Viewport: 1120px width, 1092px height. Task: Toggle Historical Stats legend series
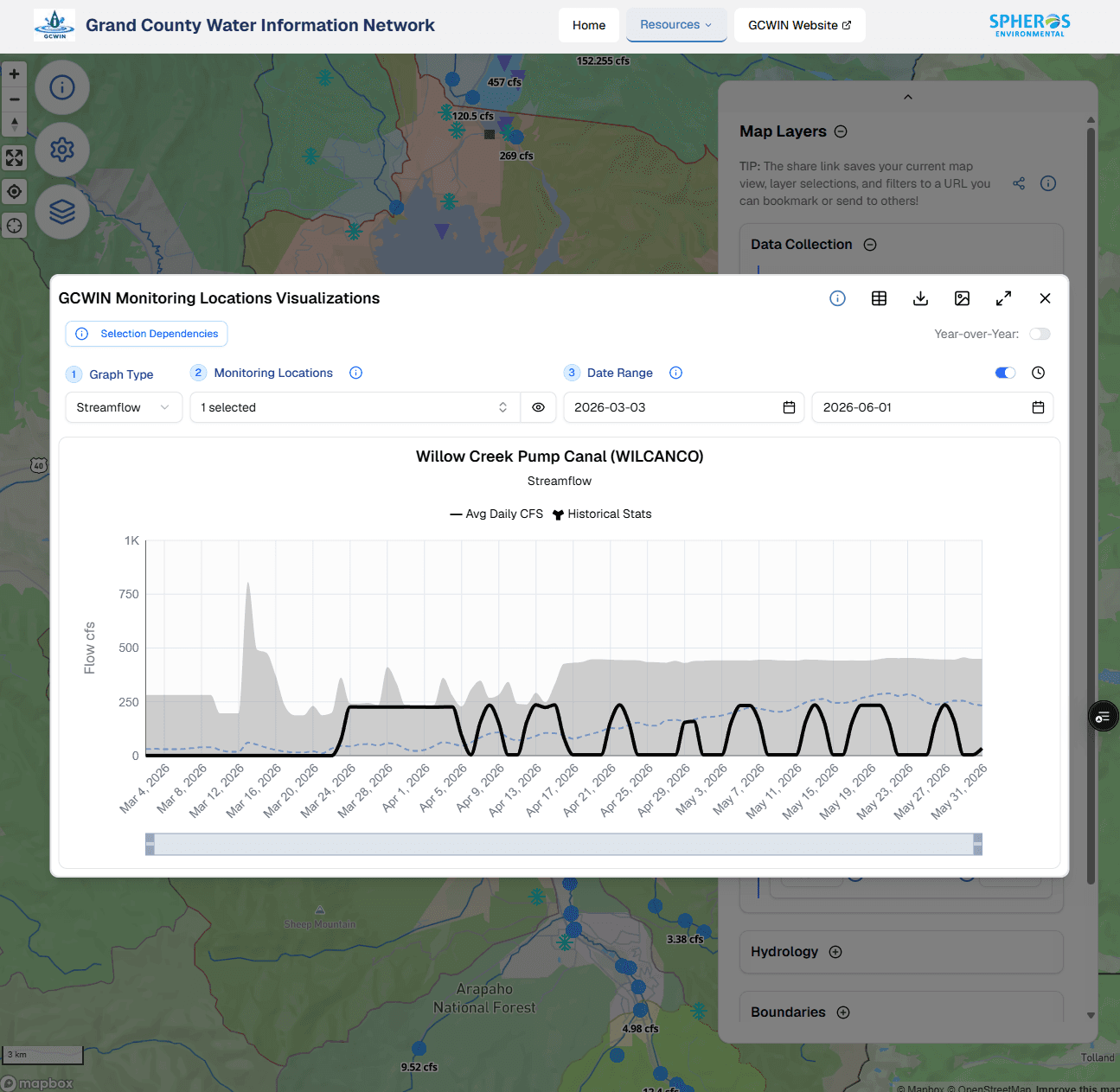[x=602, y=514]
